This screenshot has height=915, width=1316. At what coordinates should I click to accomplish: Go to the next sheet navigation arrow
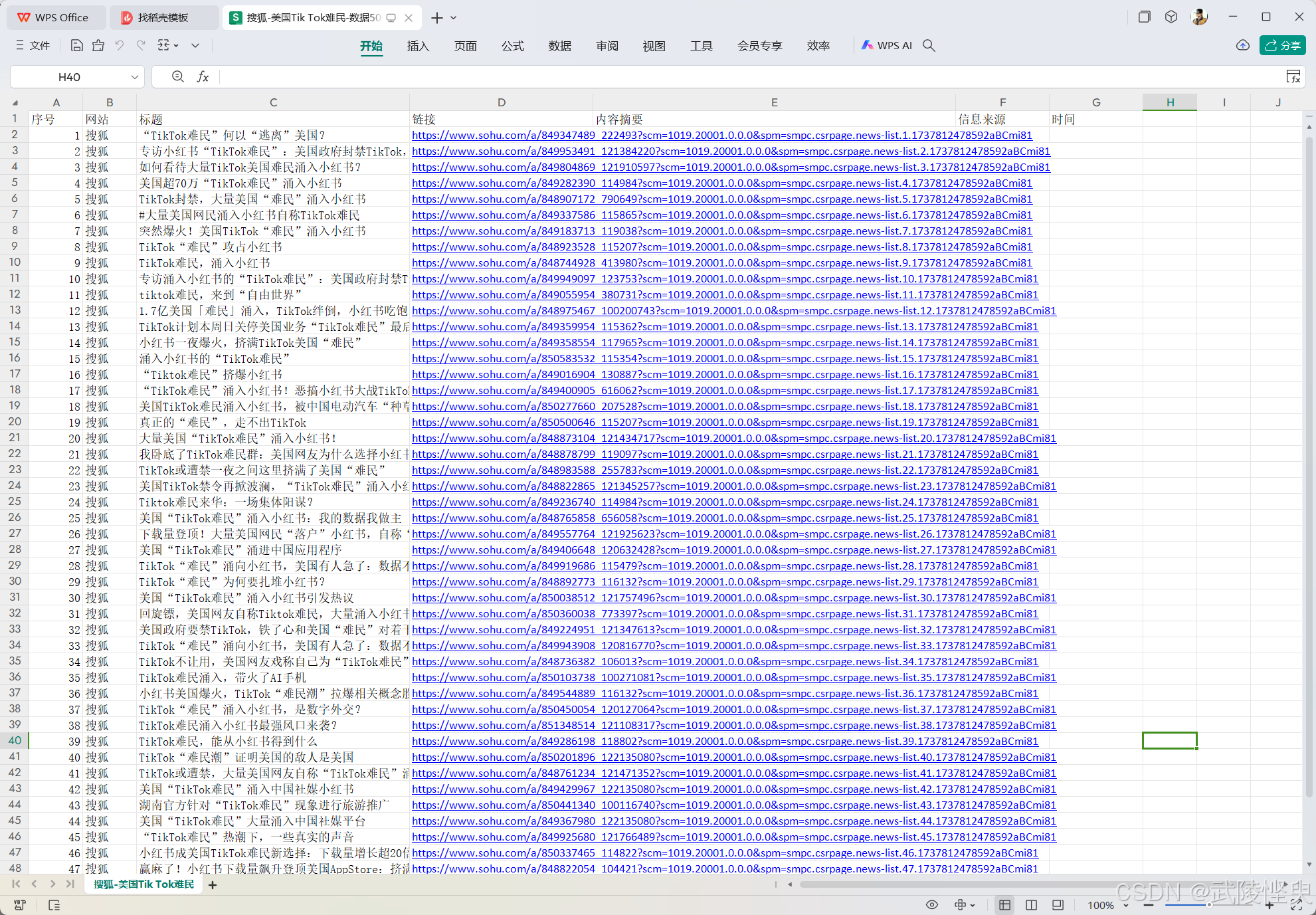[52, 884]
